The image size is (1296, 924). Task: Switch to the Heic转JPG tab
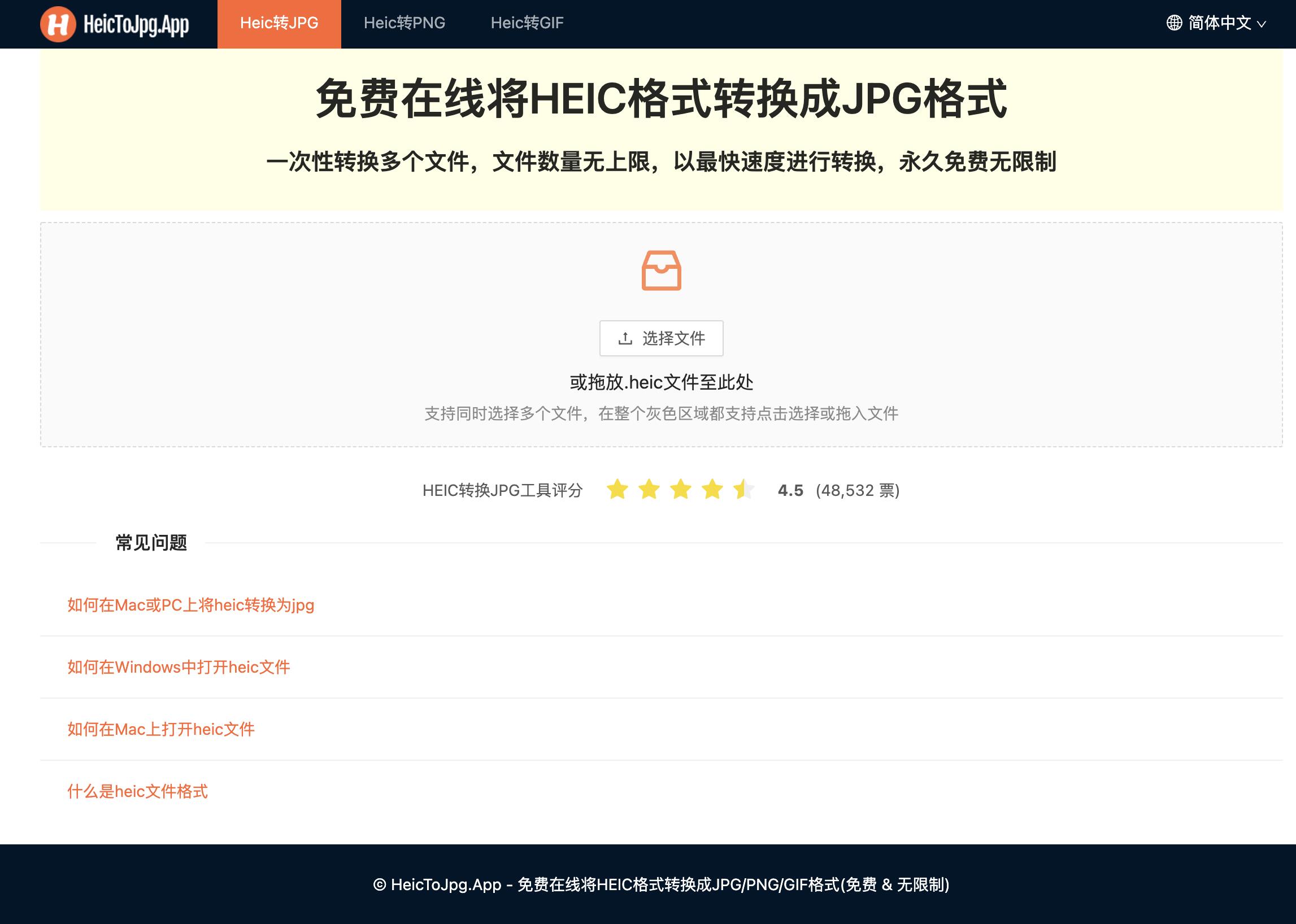coord(279,23)
